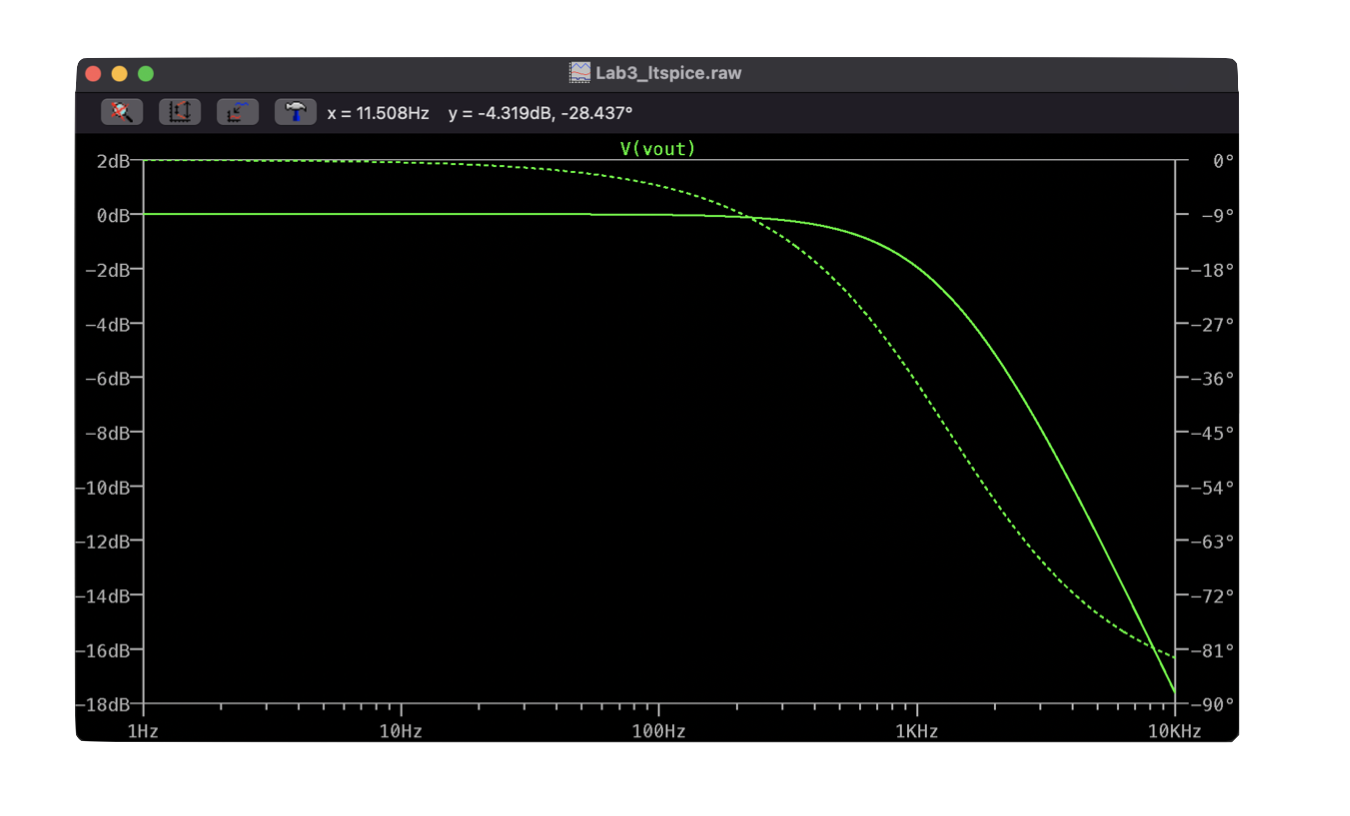
Task: Click the -63° phase axis label
Action: click(1213, 541)
